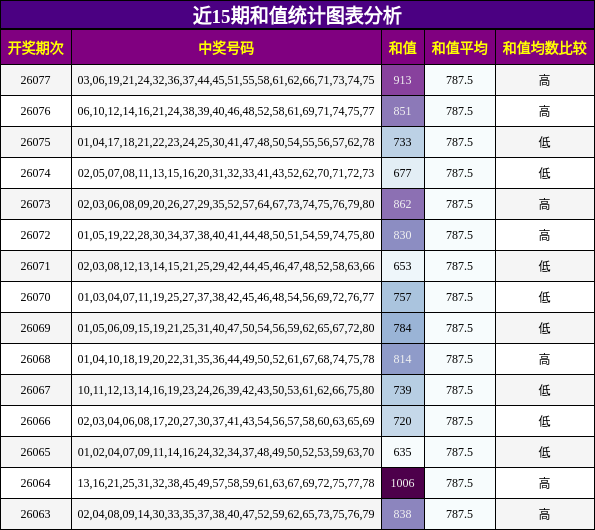
Task: Click 787.5 average in row 26063
Action: tap(460, 514)
